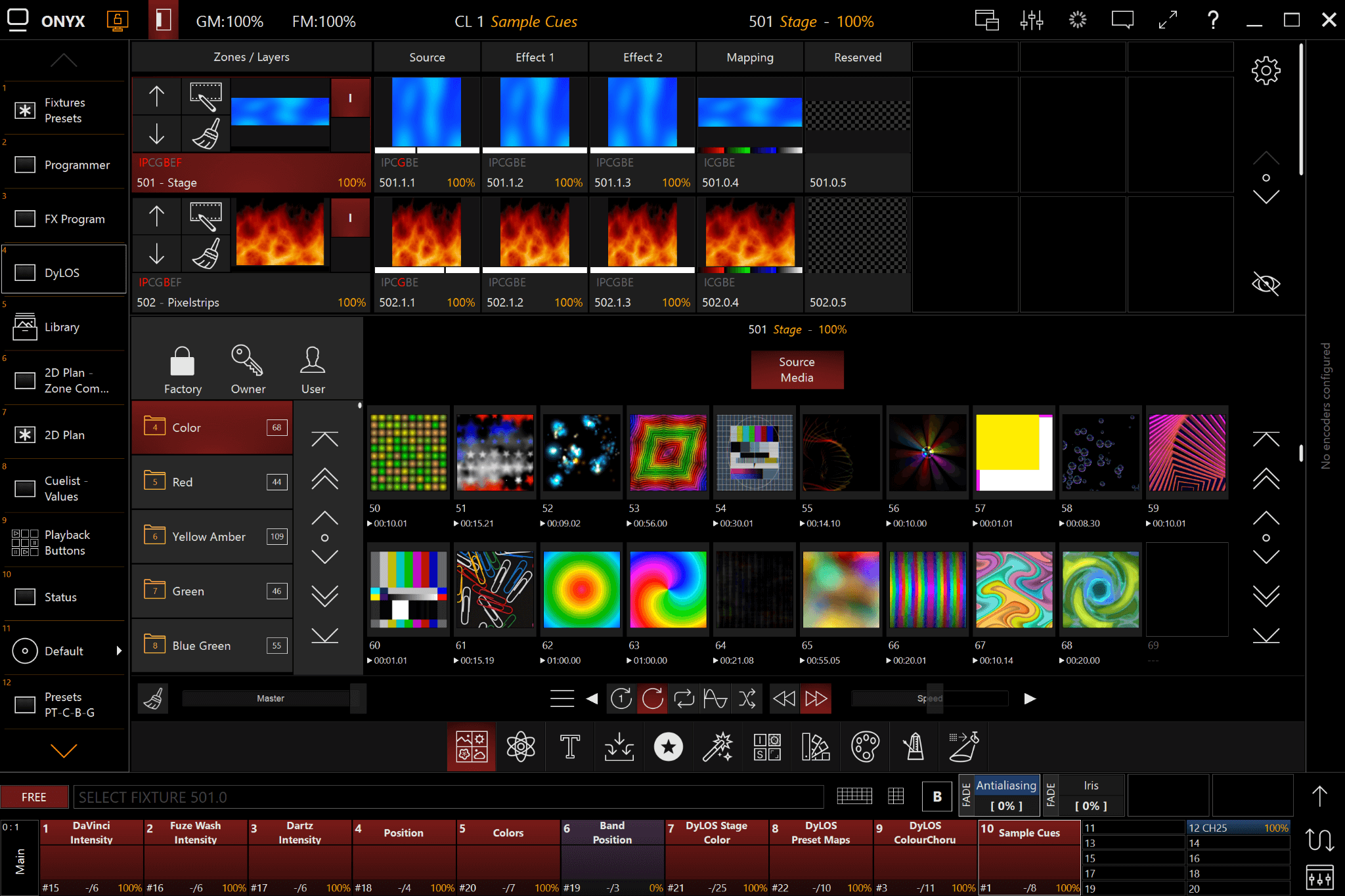Click the atom effects icon

(x=521, y=746)
